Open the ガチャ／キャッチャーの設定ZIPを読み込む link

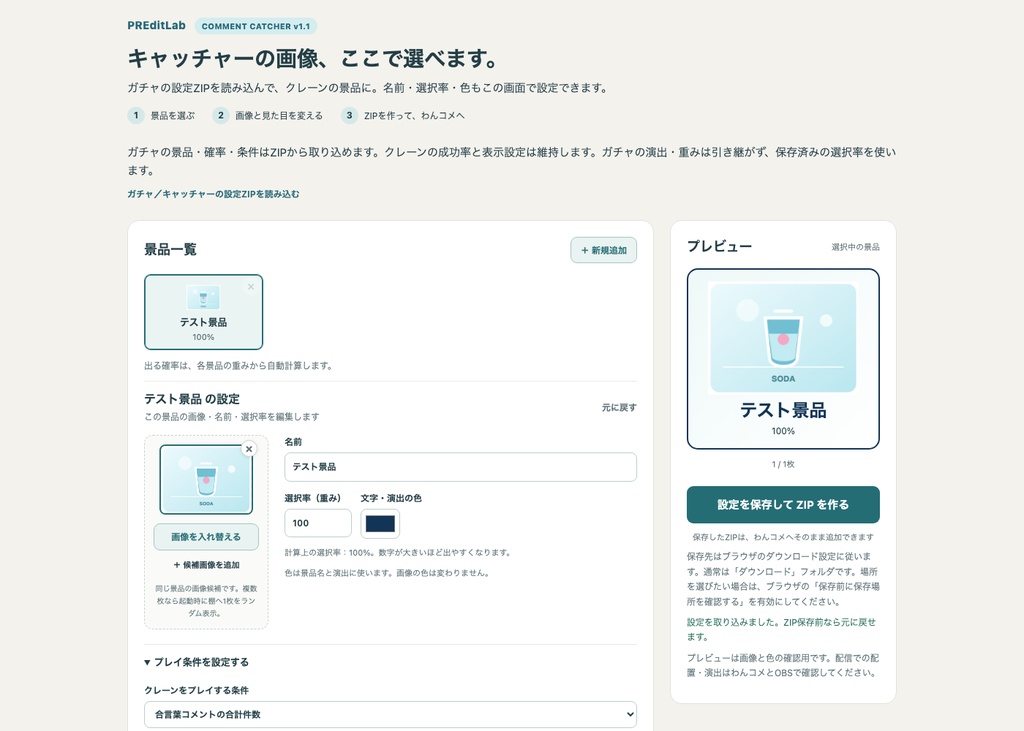click(x=214, y=194)
